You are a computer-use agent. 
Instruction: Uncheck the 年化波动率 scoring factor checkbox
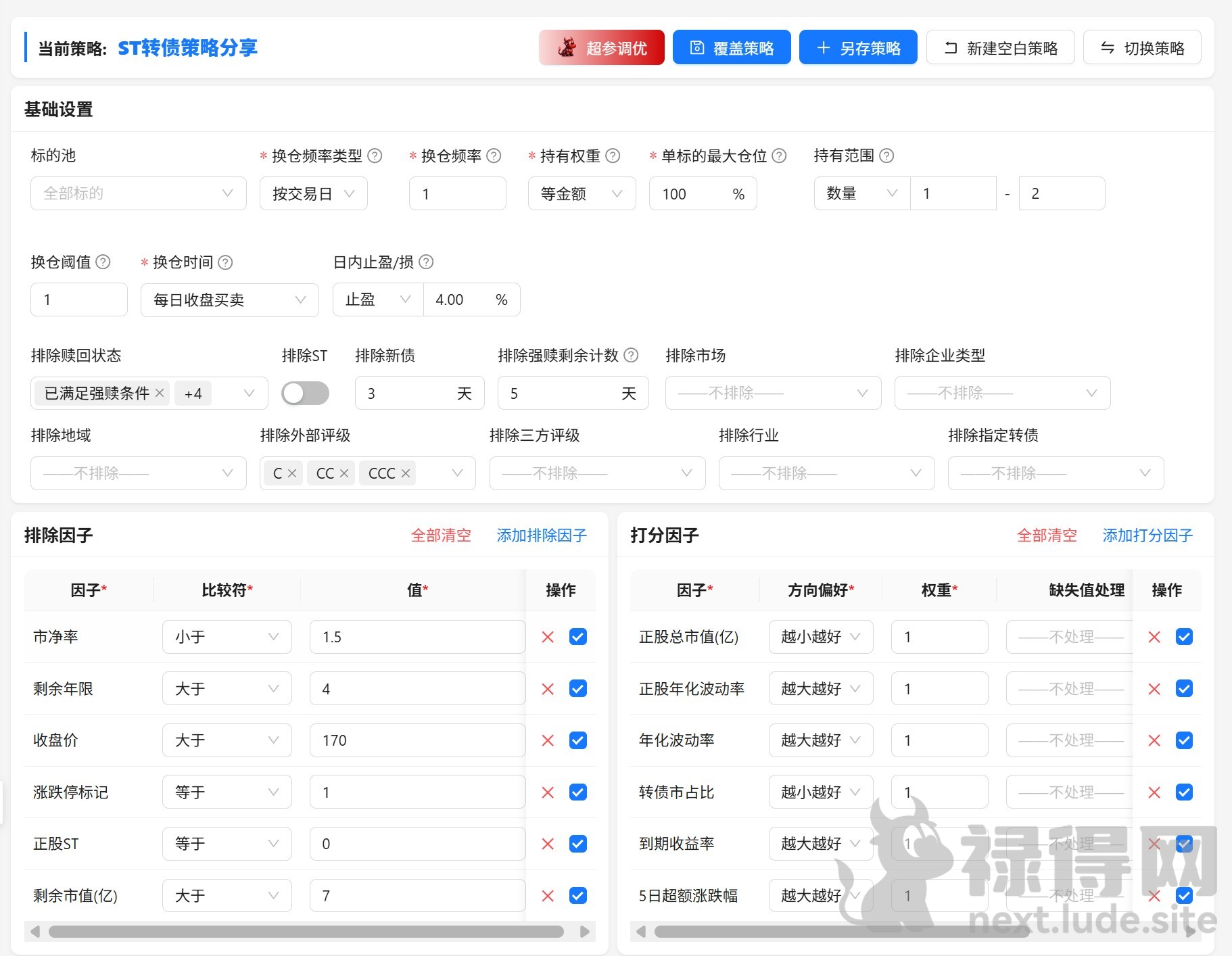coord(1184,740)
